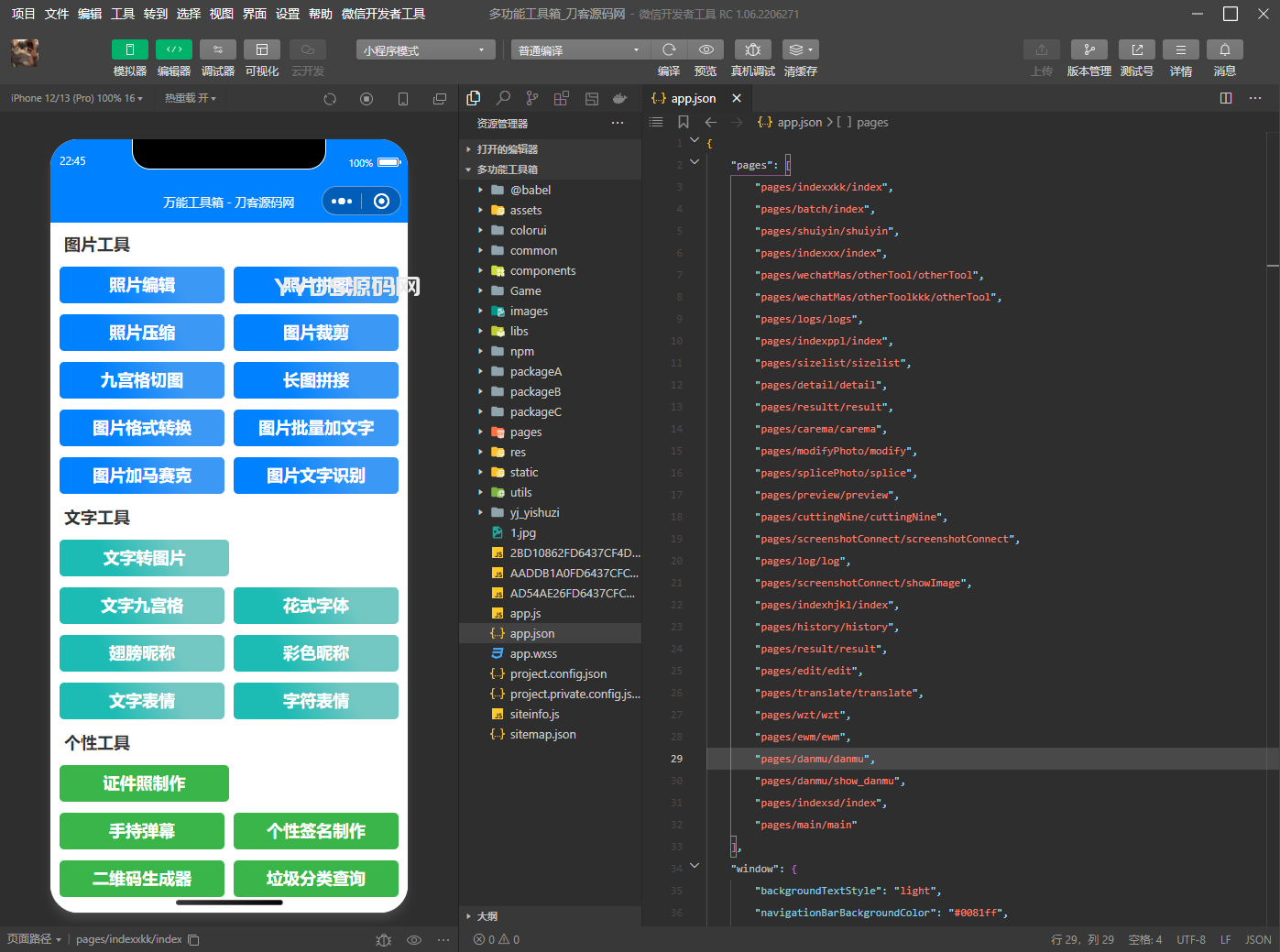Expand the packageA folder
This screenshot has width=1280, height=952.
[535, 371]
